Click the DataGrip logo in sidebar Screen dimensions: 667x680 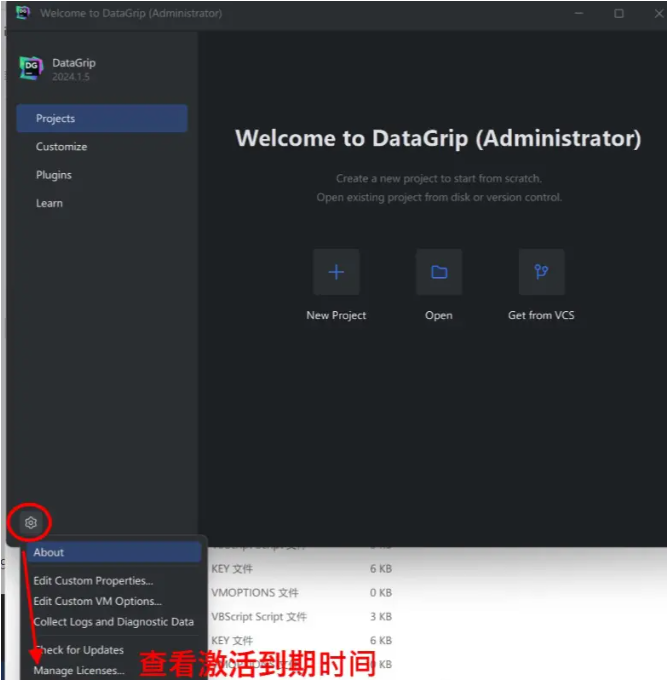(x=31, y=69)
